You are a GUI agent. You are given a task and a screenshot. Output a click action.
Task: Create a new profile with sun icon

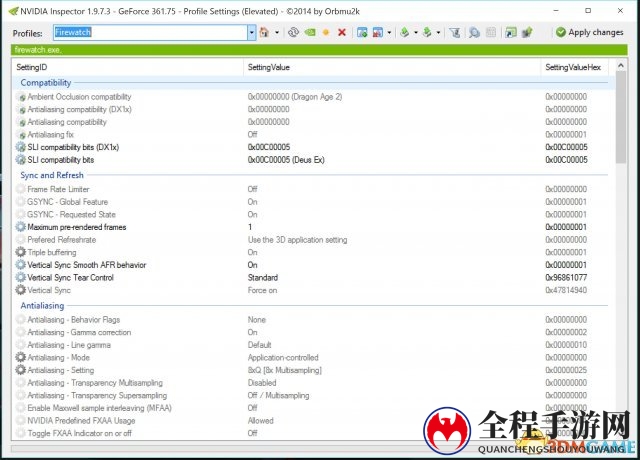tap(326, 32)
